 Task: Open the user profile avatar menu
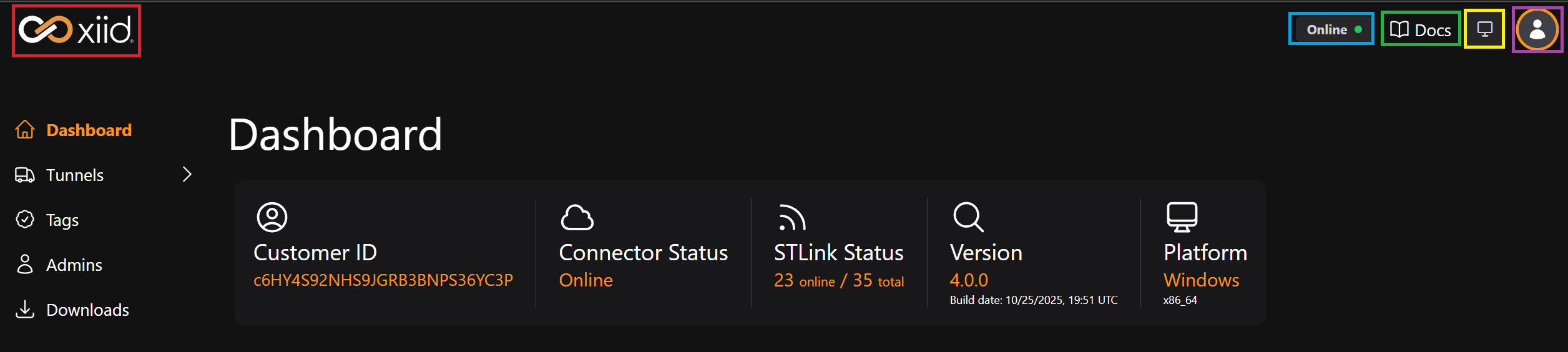point(1537,30)
